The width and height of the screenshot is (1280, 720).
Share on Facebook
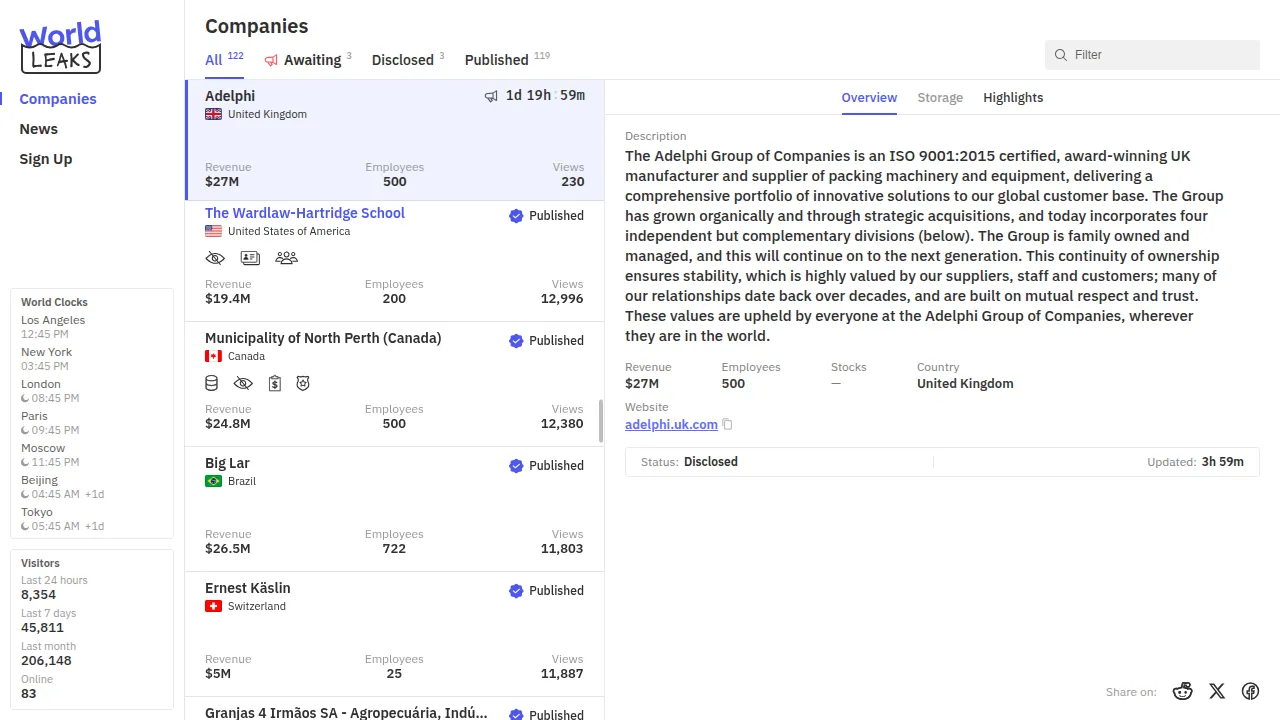pos(1250,691)
